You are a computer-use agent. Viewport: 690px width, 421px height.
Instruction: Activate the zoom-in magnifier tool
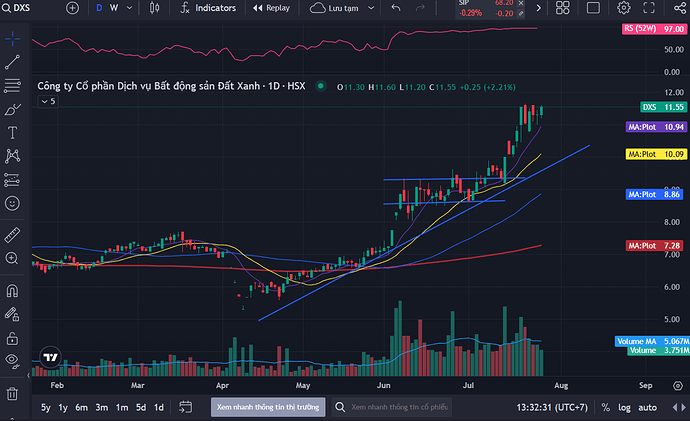pos(12,258)
